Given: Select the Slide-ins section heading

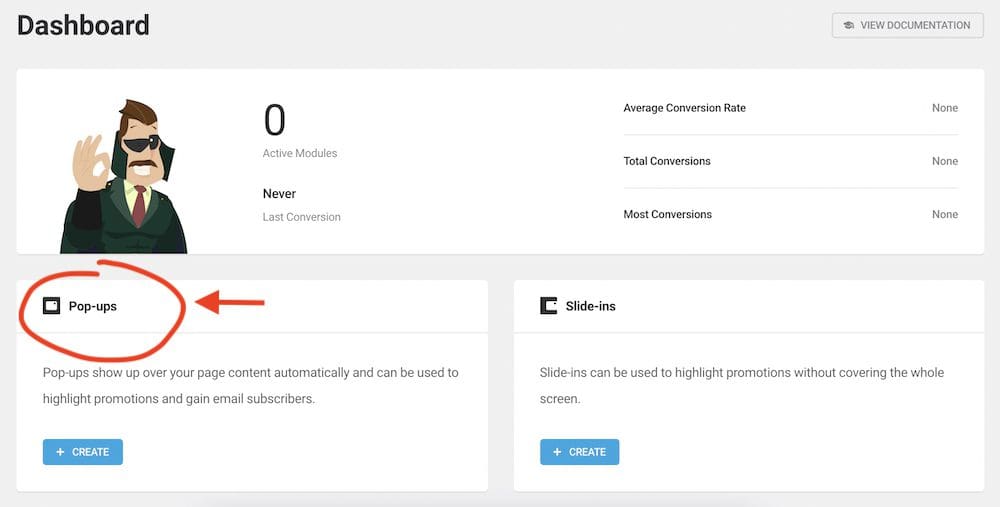Looking at the screenshot, I should [591, 306].
